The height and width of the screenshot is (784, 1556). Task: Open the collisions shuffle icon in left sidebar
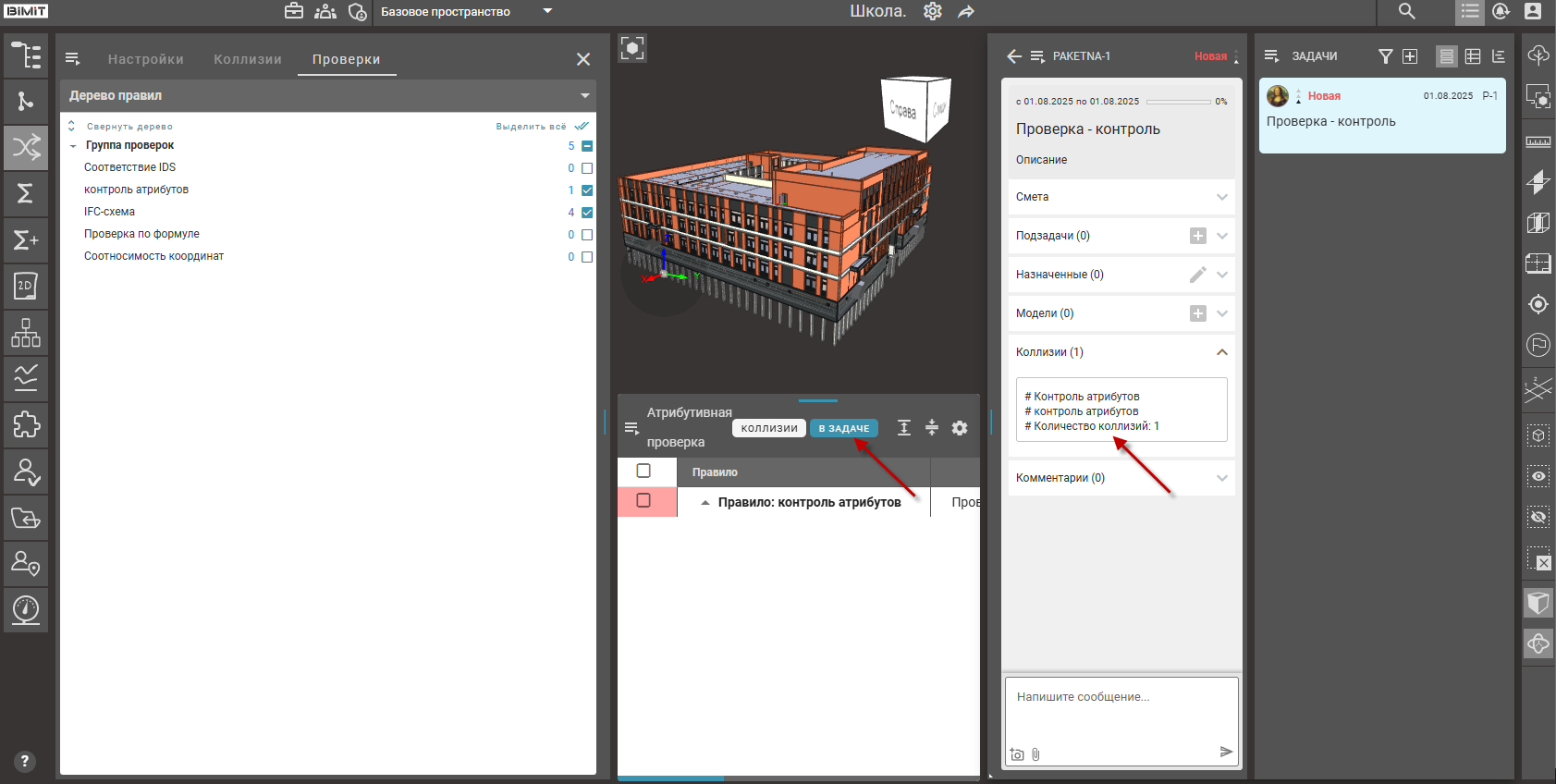(x=26, y=147)
